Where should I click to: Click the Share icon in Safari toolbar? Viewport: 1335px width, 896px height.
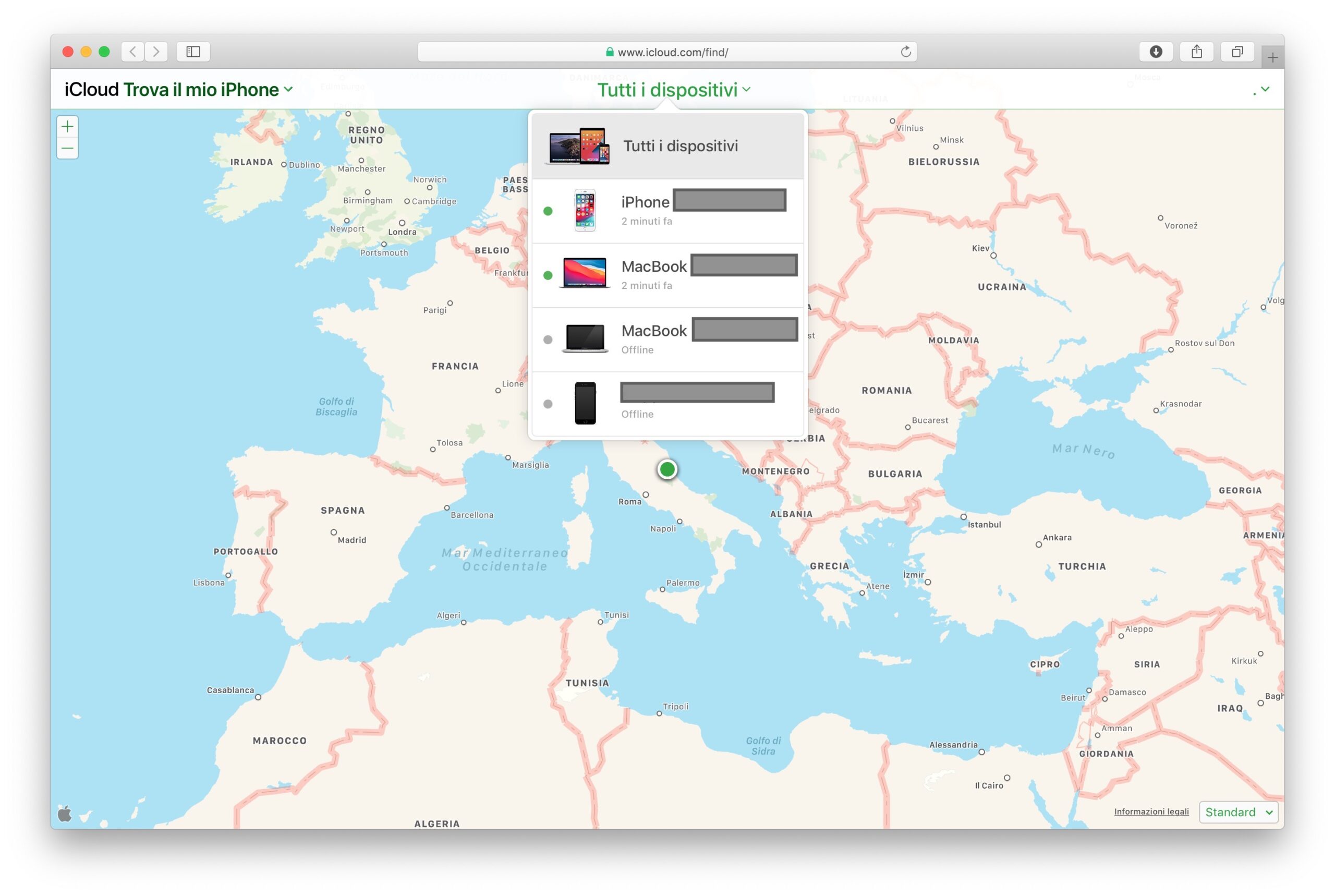point(1196,52)
